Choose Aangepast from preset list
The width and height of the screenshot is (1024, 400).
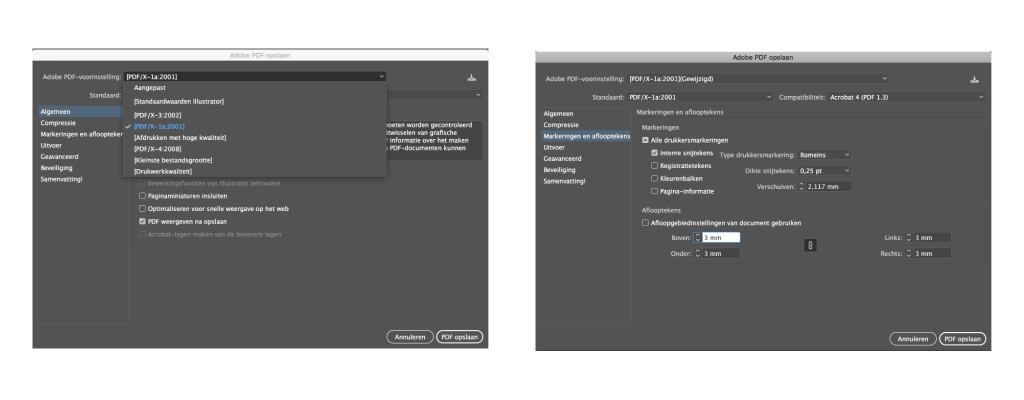(x=255, y=88)
